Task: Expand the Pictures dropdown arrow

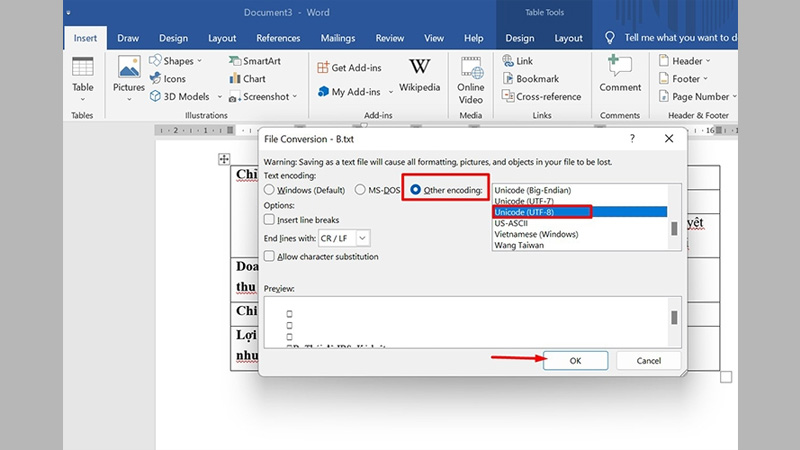Action: (129, 99)
